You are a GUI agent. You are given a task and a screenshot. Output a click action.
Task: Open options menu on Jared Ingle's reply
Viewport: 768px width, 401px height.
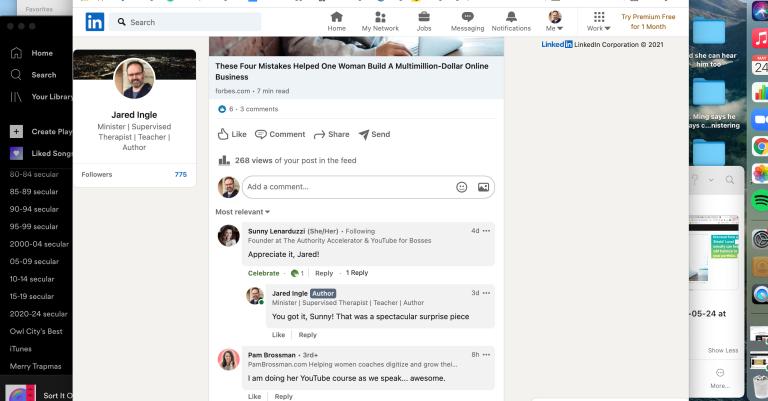pos(486,293)
